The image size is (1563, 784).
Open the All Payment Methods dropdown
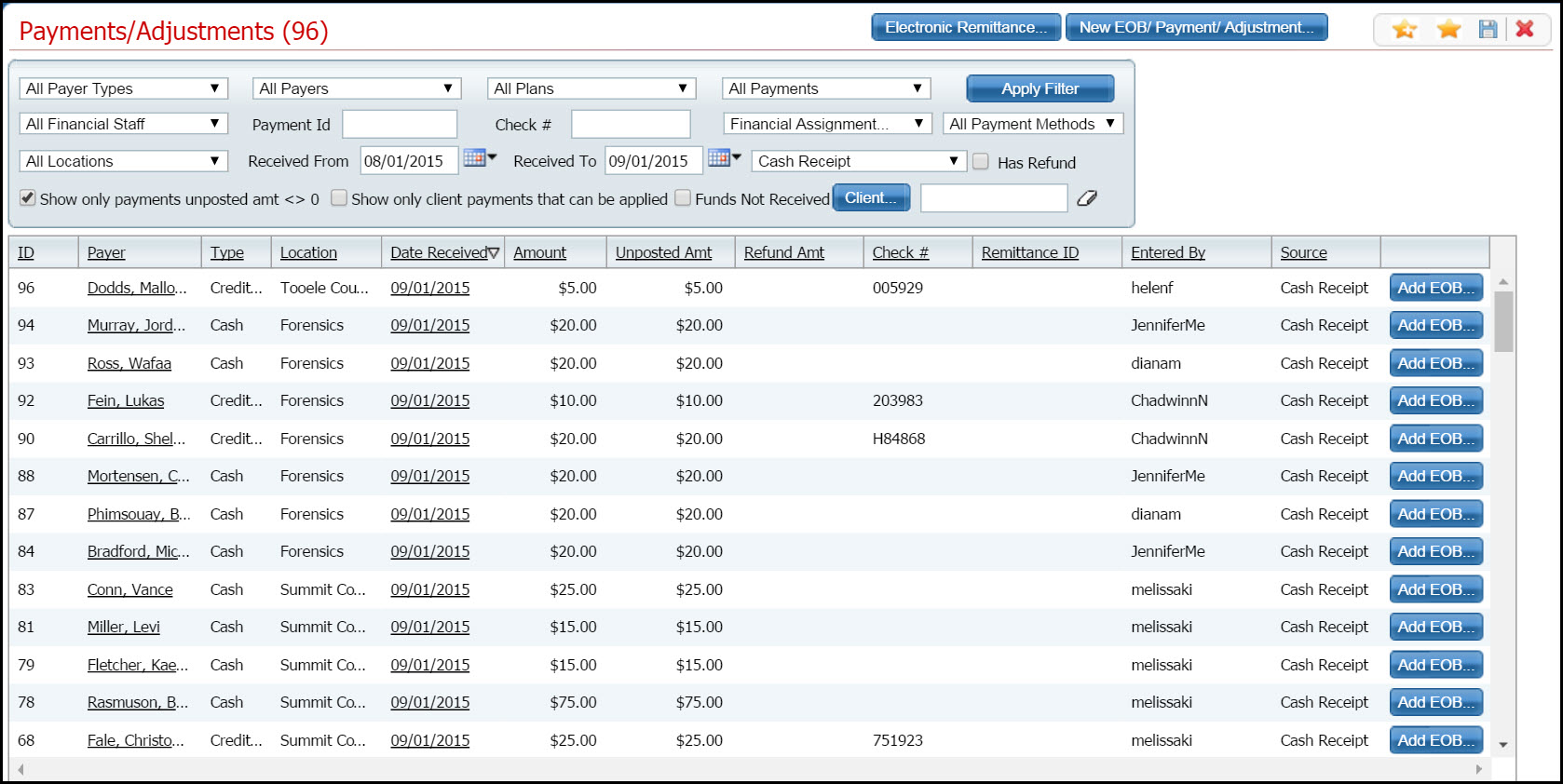(x=1032, y=124)
